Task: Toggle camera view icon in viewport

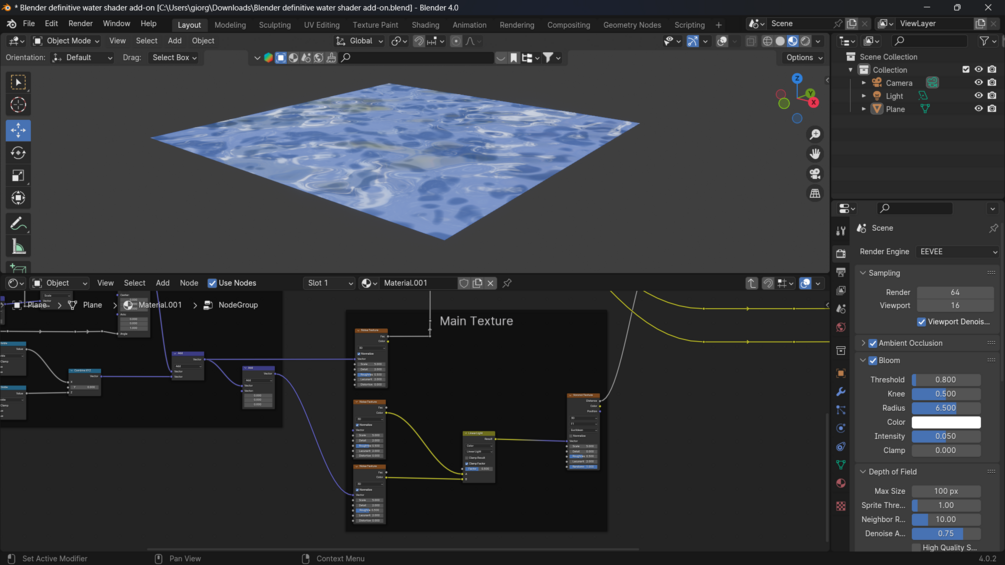Action: (815, 174)
